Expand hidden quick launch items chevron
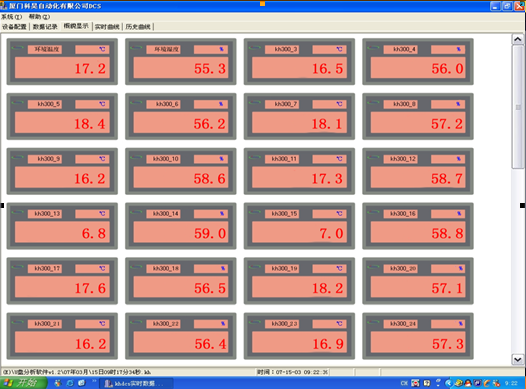526x389 pixels. point(94,381)
